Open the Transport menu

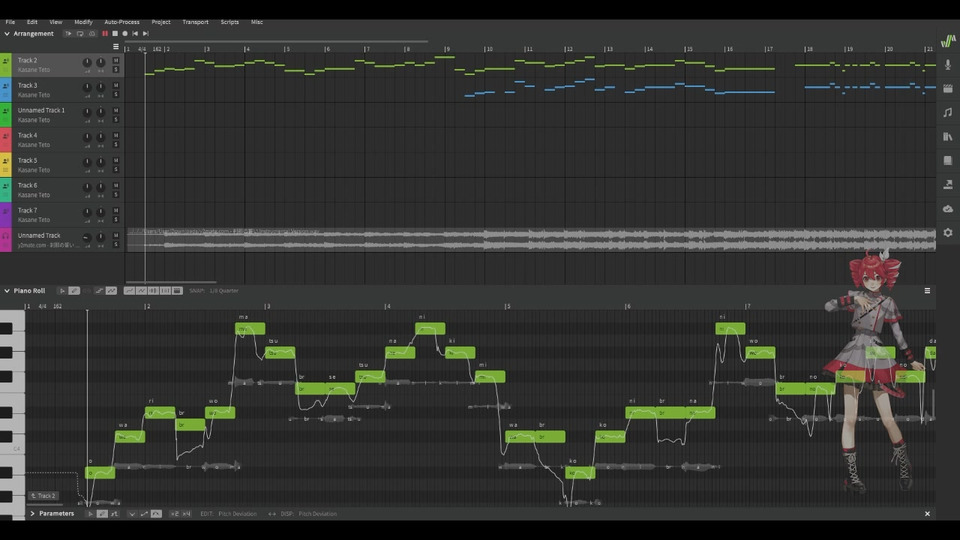[195, 22]
